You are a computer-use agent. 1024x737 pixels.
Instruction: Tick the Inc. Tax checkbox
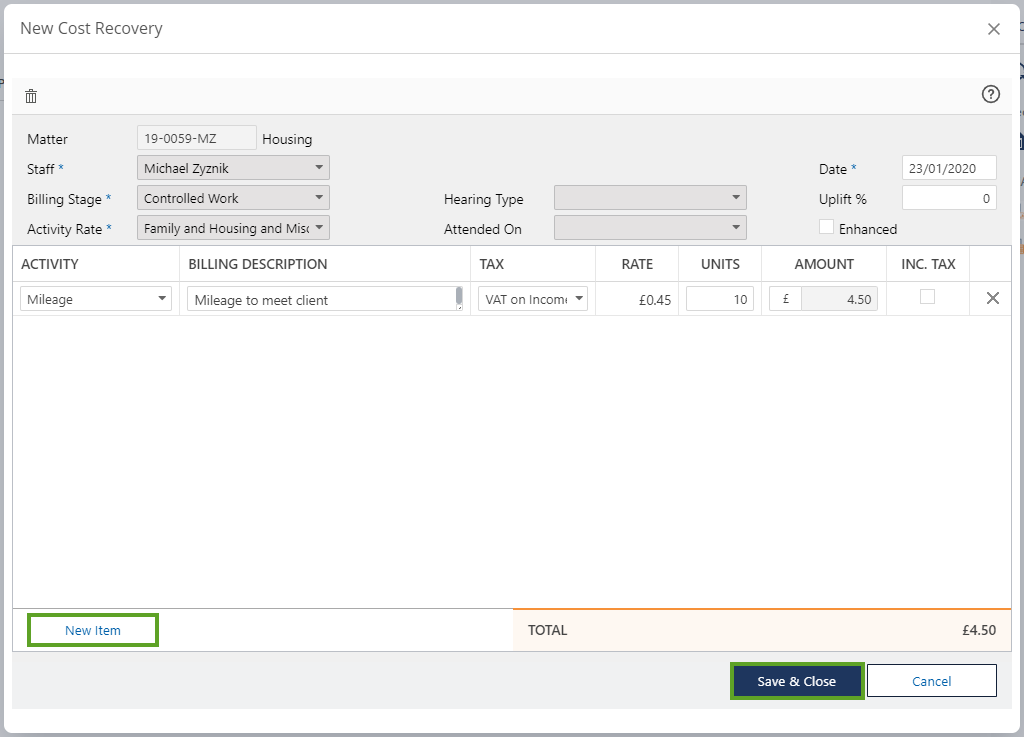[x=927, y=297]
